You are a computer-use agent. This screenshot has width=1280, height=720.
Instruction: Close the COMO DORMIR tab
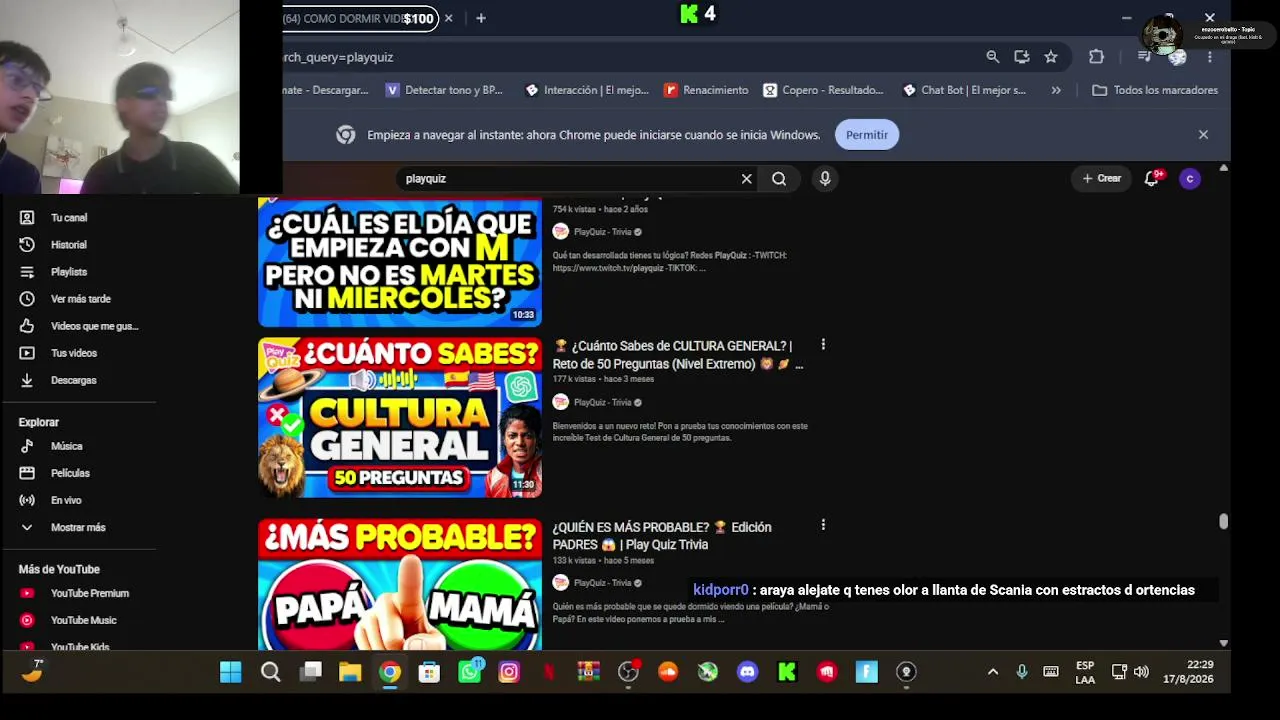(448, 18)
